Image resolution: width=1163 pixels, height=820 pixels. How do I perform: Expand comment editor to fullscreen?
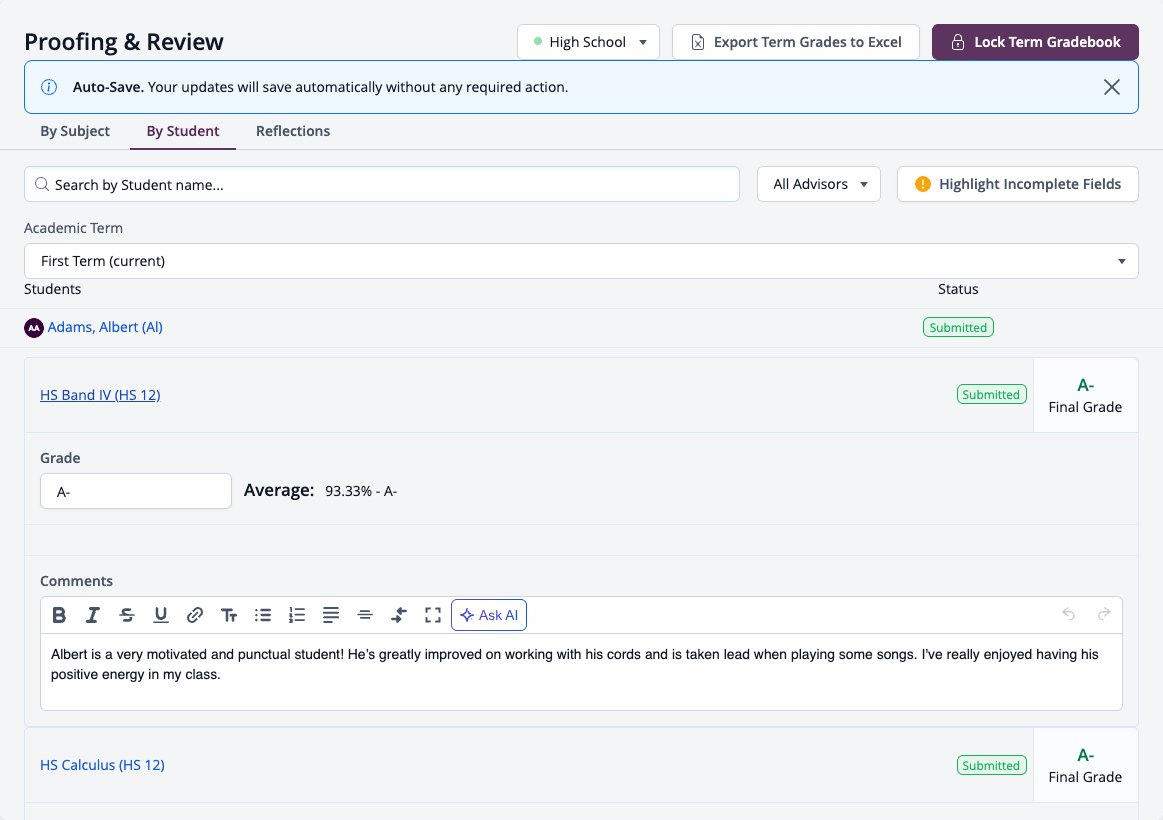tap(433, 615)
